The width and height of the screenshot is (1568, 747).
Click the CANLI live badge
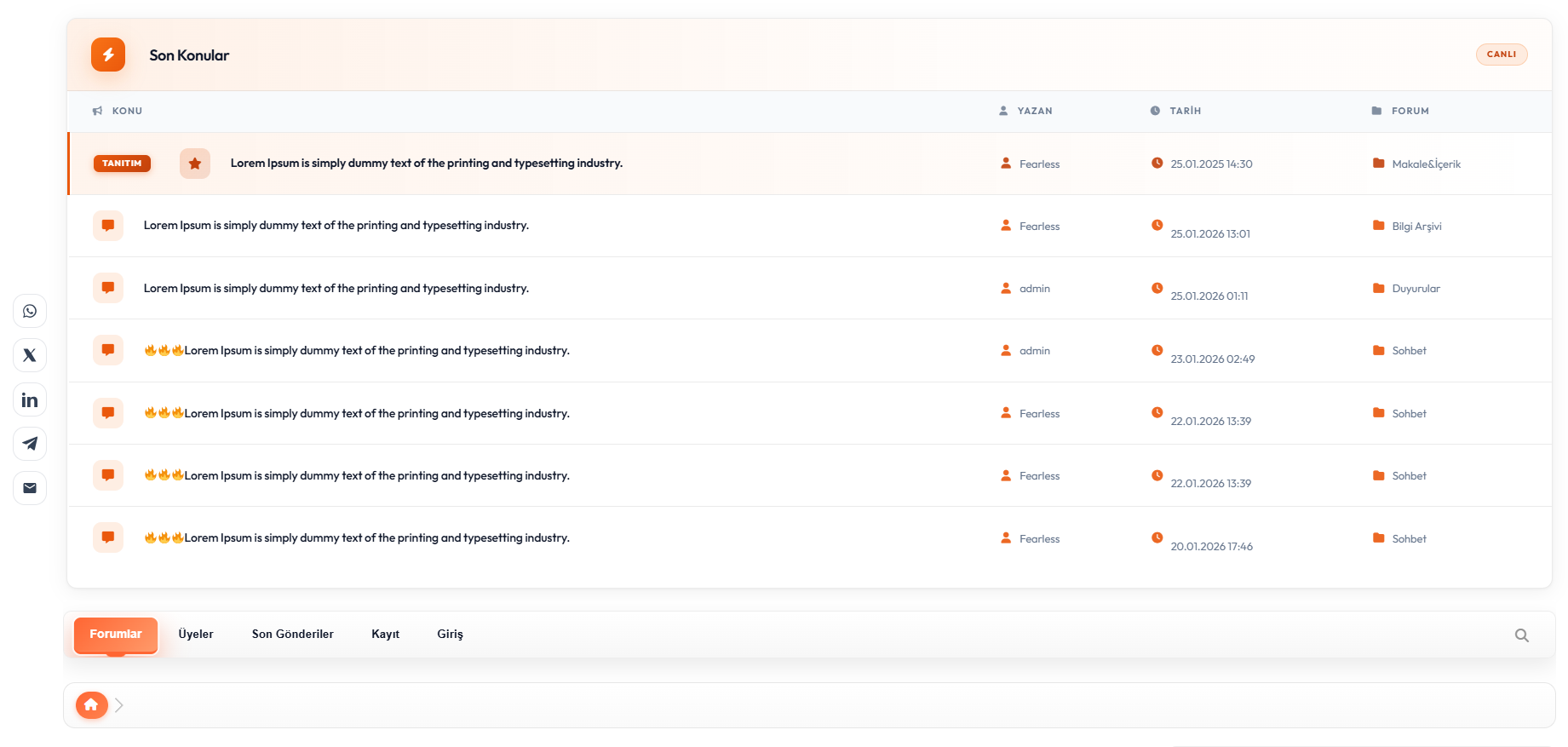coord(1501,55)
